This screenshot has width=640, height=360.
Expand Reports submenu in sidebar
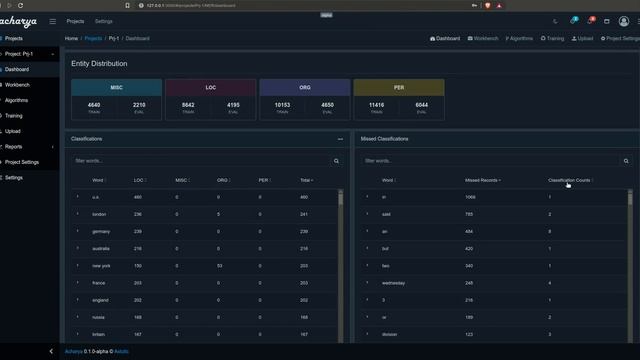click(29, 147)
